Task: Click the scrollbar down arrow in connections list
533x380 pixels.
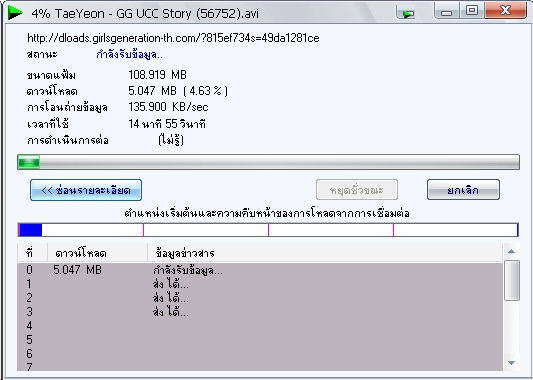Action: tap(512, 363)
